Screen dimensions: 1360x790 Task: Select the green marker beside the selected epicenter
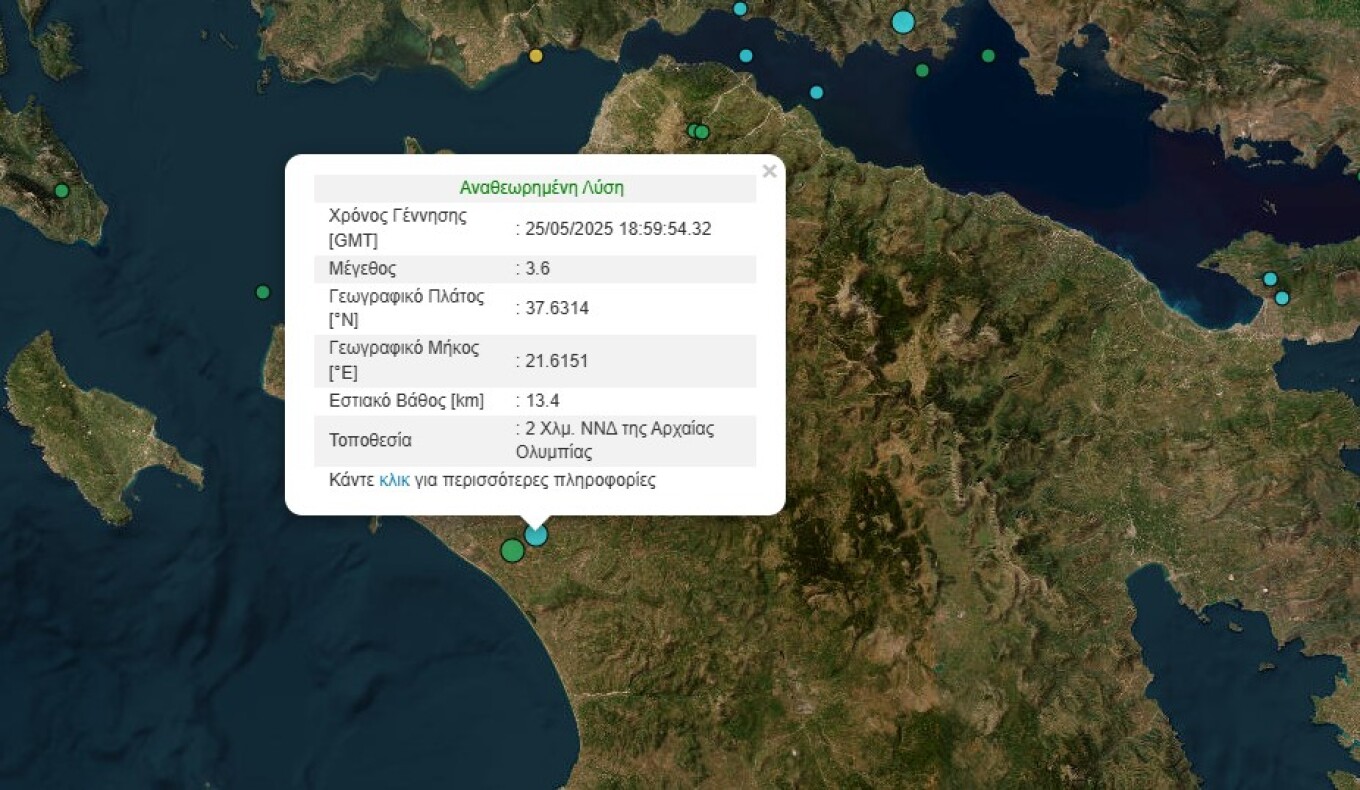[512, 549]
